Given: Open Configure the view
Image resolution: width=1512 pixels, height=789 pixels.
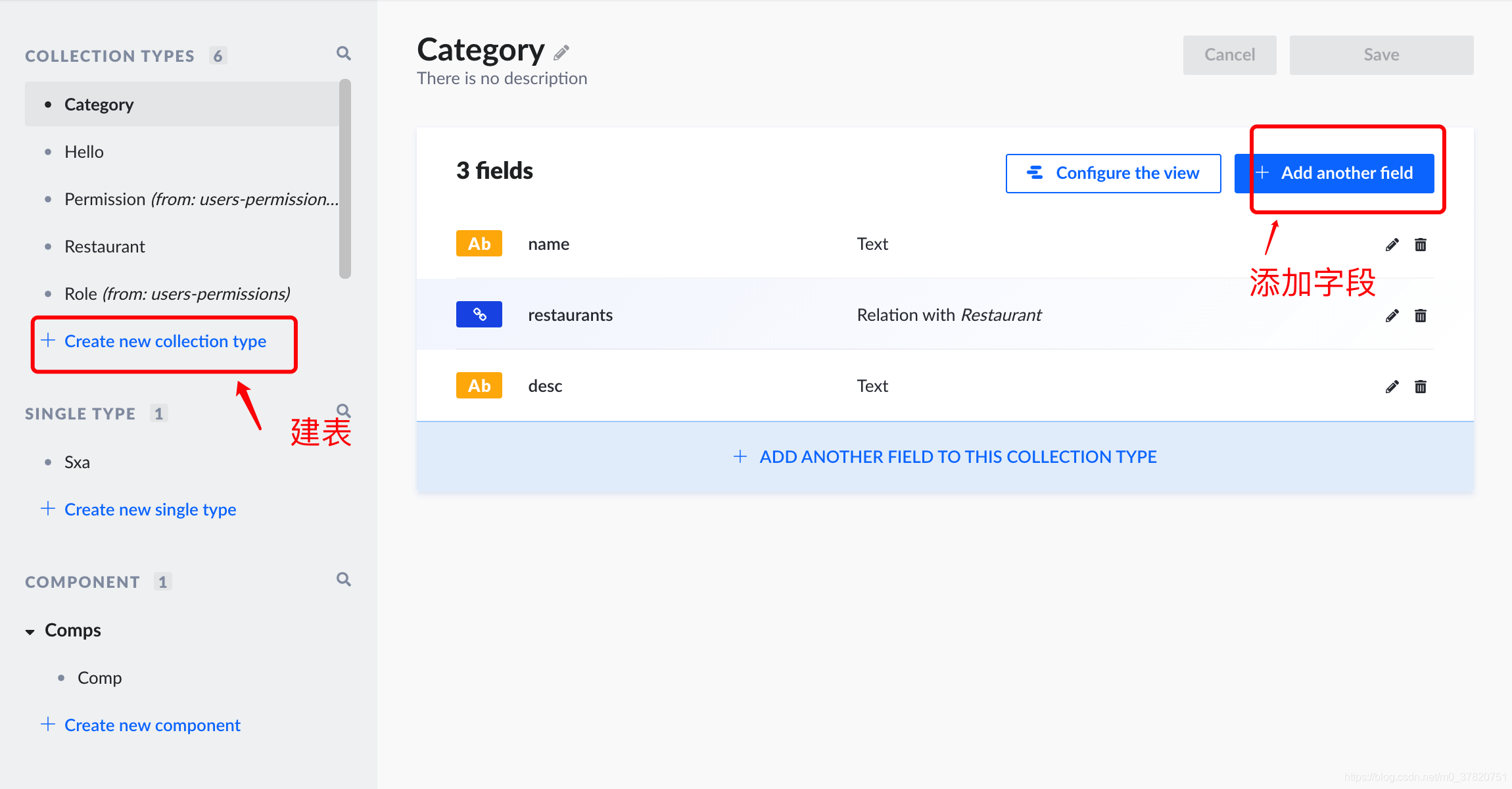Looking at the screenshot, I should click(x=1113, y=173).
